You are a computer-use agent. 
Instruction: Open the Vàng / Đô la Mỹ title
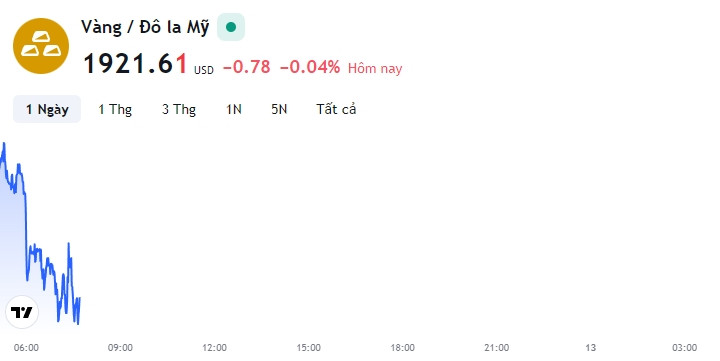coord(145,27)
